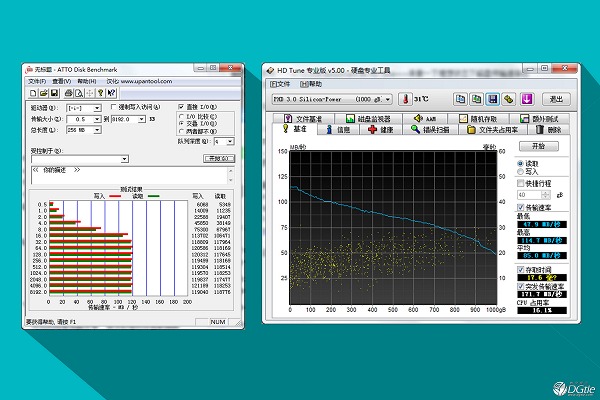Click New file icon in ATTO toolbar
The image size is (600, 400).
tap(33, 93)
